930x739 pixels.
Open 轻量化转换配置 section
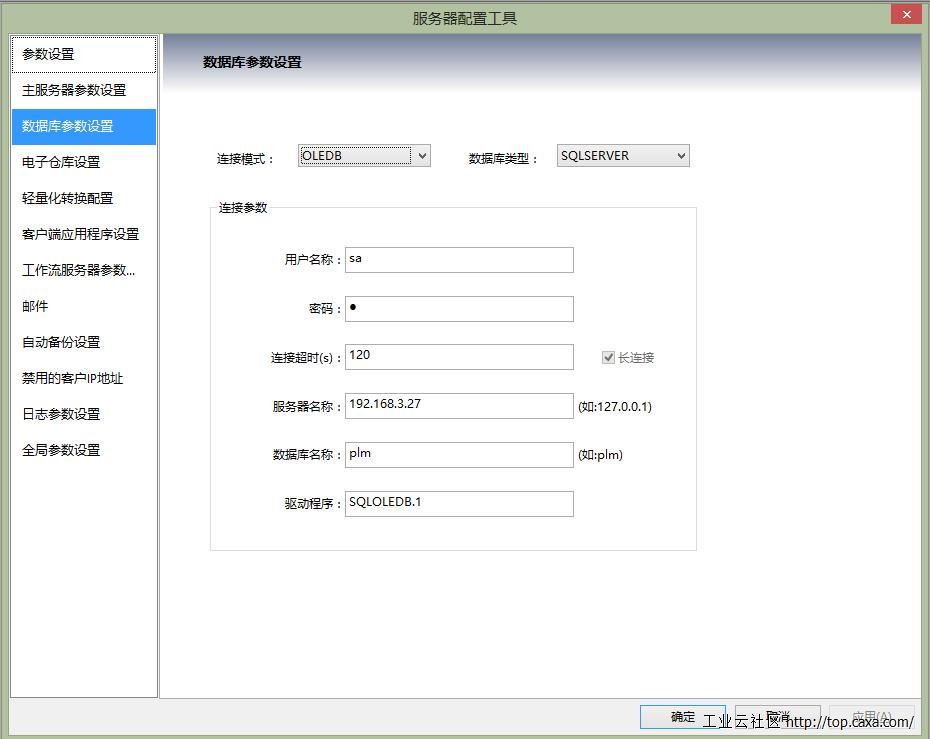tap(84, 198)
